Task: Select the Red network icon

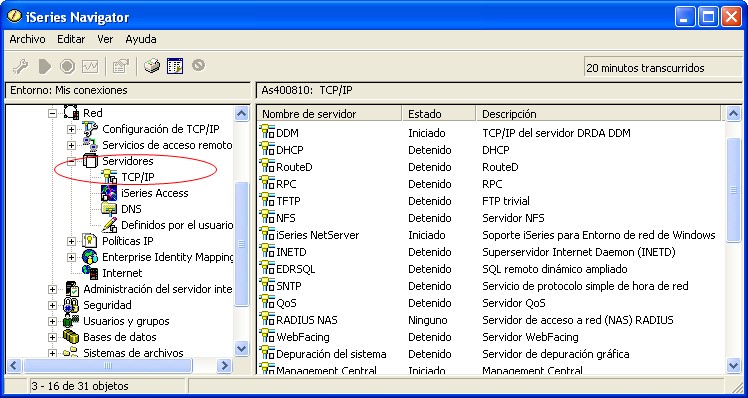Action: [x=71, y=113]
